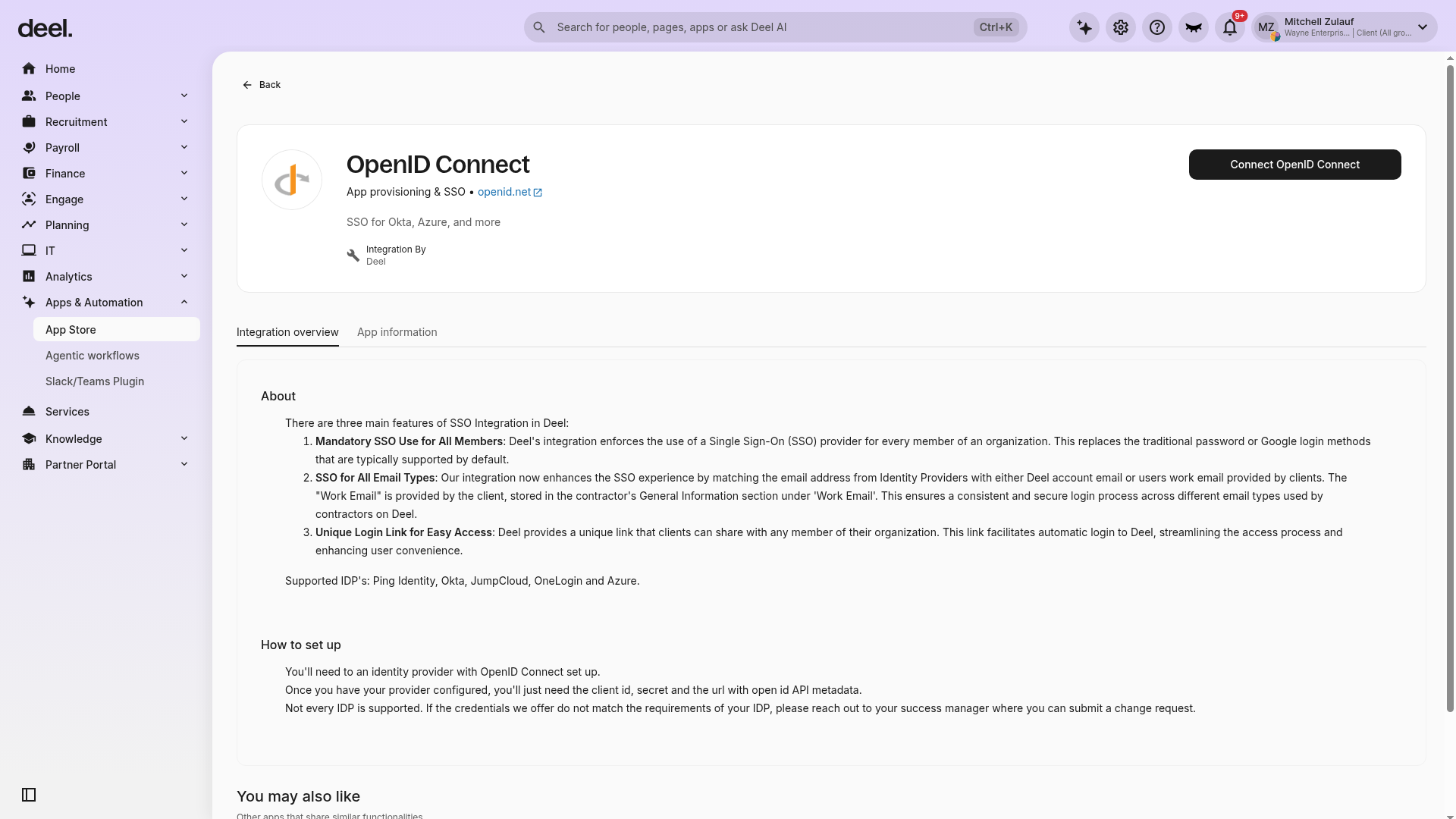Viewport: 1456px width, 819px height.
Task: Click the 'Supported IDP's' line
Action: coord(462,581)
